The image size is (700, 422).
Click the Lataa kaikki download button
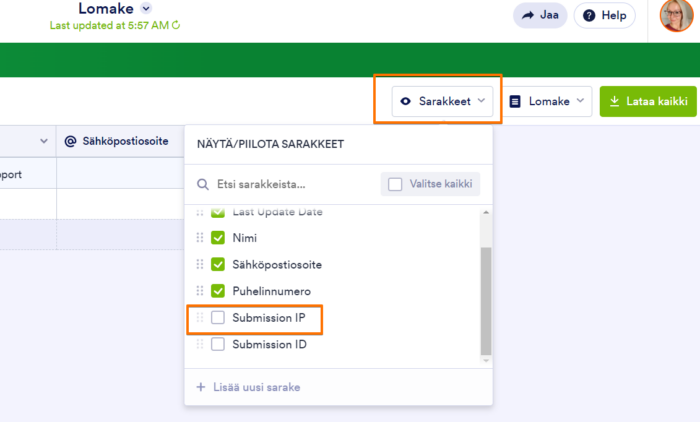pyautogui.click(x=648, y=101)
